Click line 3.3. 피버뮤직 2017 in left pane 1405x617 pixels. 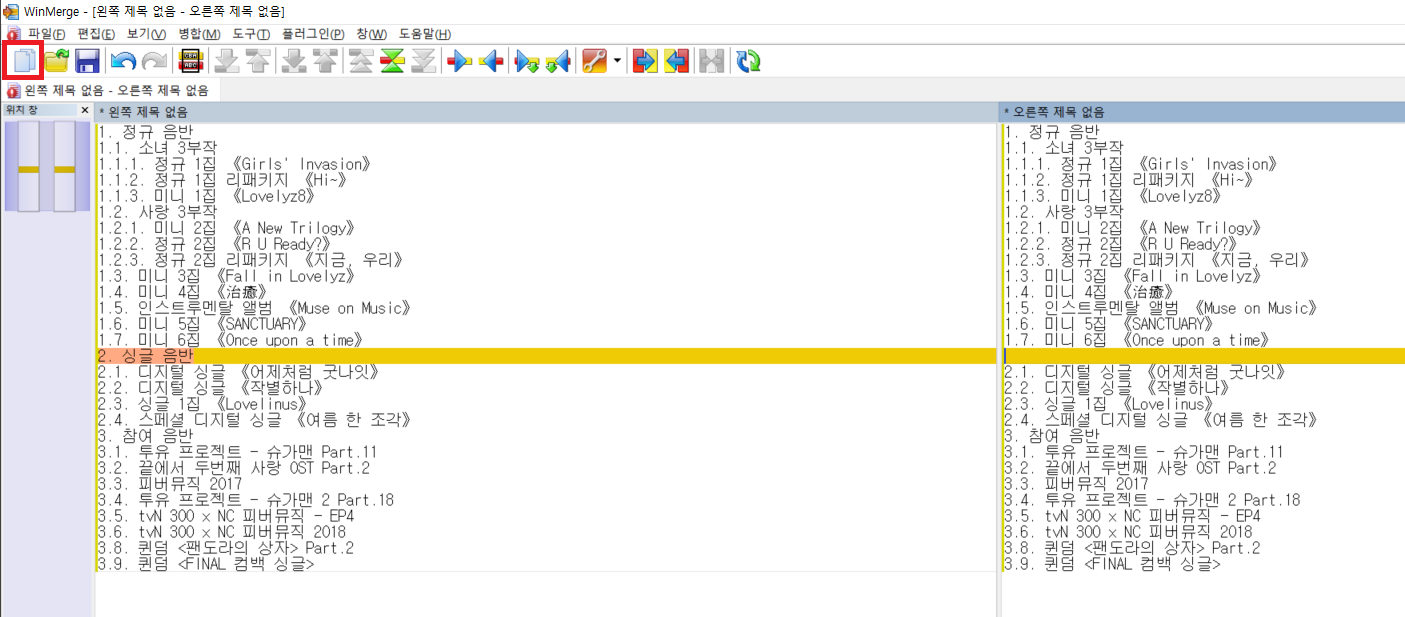170,484
